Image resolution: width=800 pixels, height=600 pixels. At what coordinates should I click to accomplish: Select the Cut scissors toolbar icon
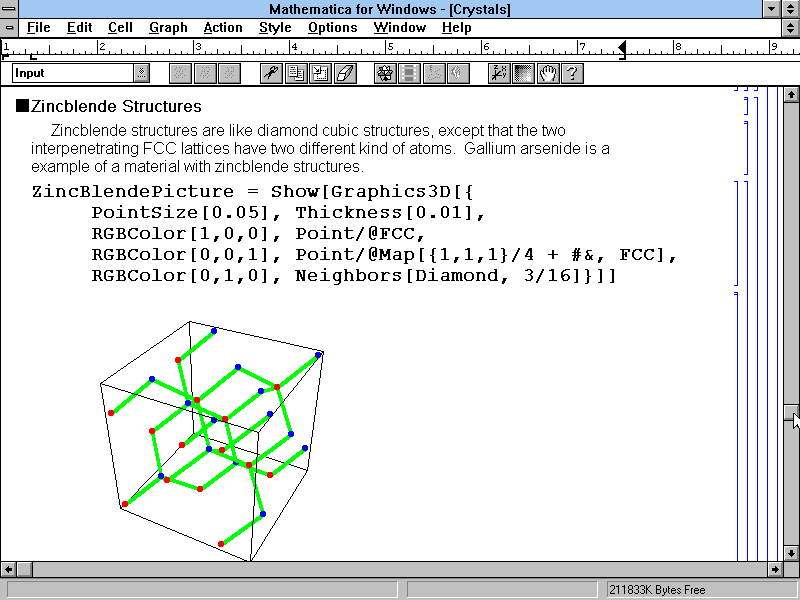271,73
